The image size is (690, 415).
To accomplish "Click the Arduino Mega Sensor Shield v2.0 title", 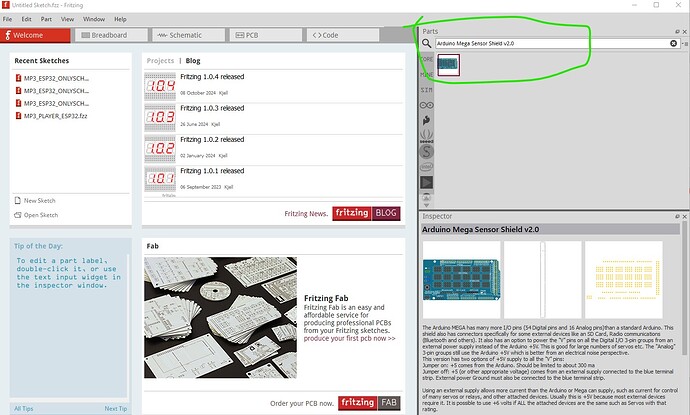I will point(481,229).
